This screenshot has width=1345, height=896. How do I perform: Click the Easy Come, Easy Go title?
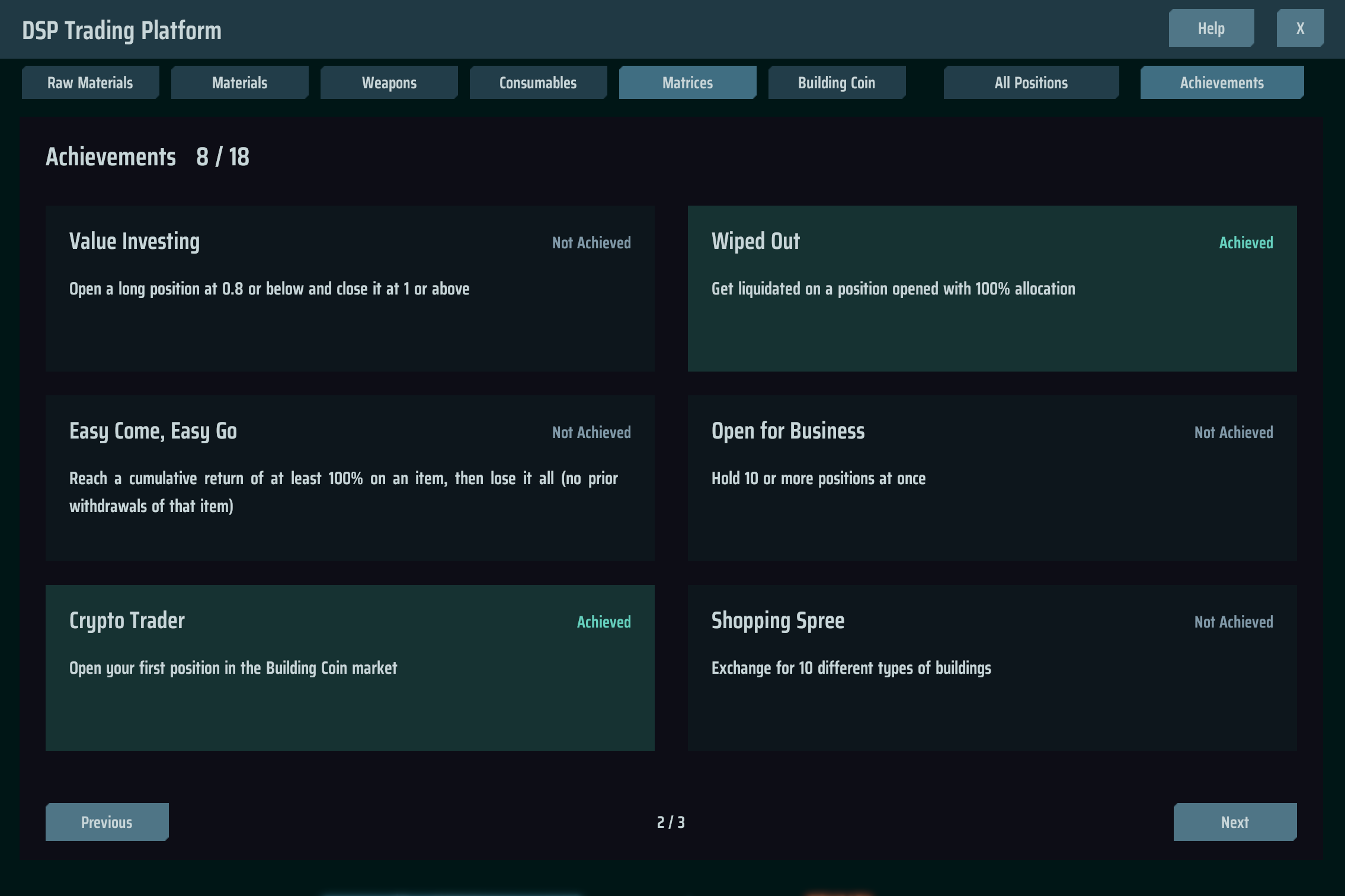pyautogui.click(x=153, y=431)
